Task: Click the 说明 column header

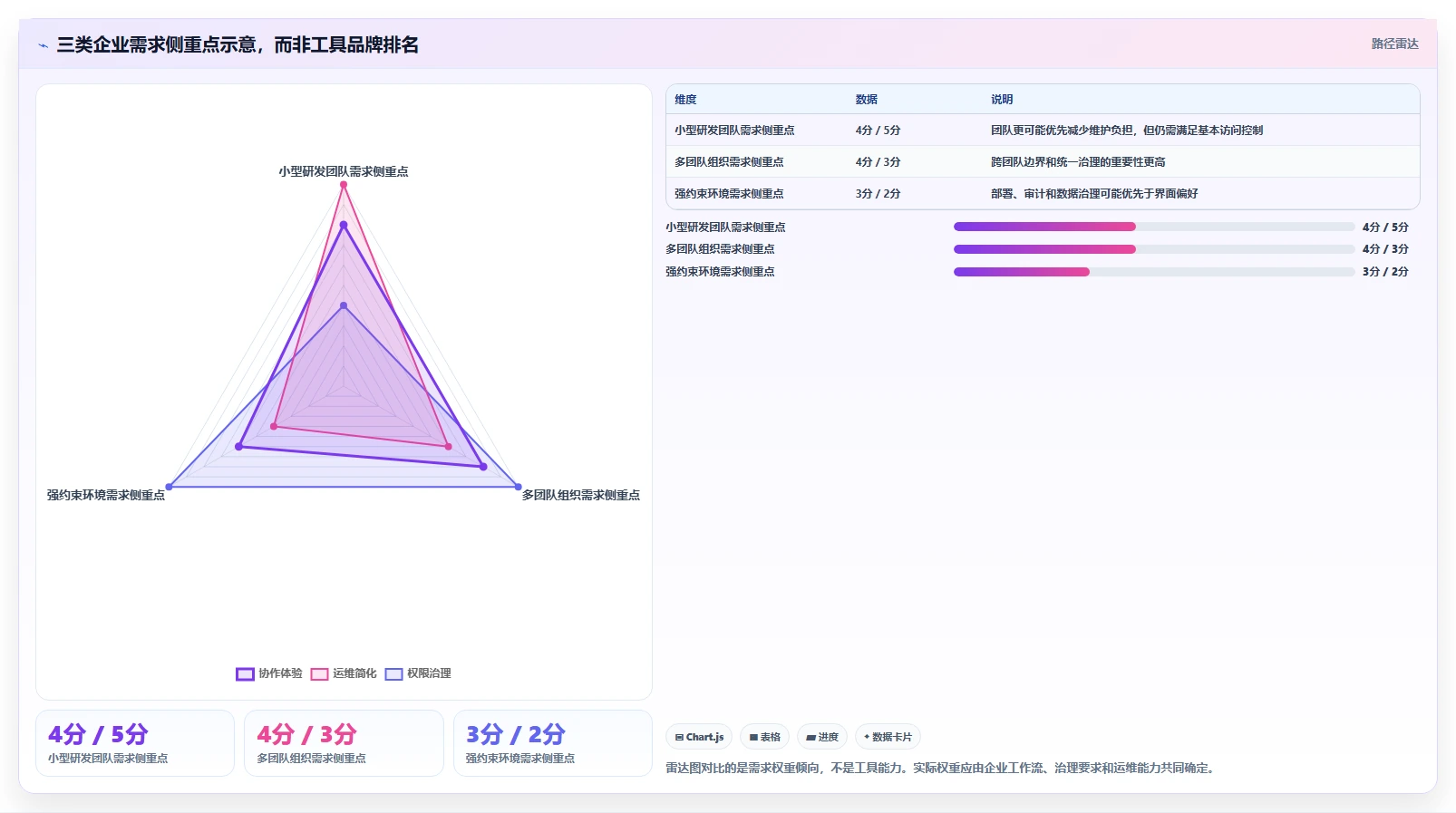Action: (x=1002, y=100)
